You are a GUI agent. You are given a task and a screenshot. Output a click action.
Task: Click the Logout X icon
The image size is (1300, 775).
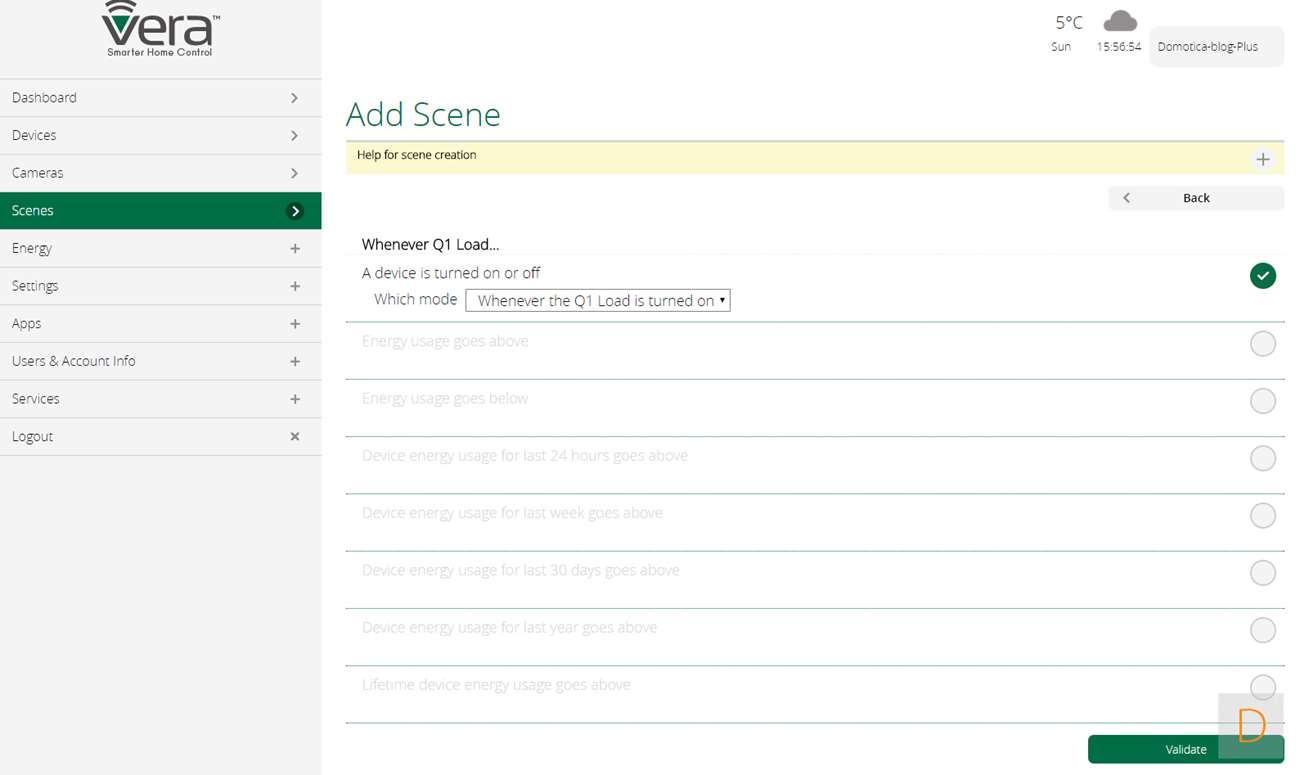click(x=294, y=437)
